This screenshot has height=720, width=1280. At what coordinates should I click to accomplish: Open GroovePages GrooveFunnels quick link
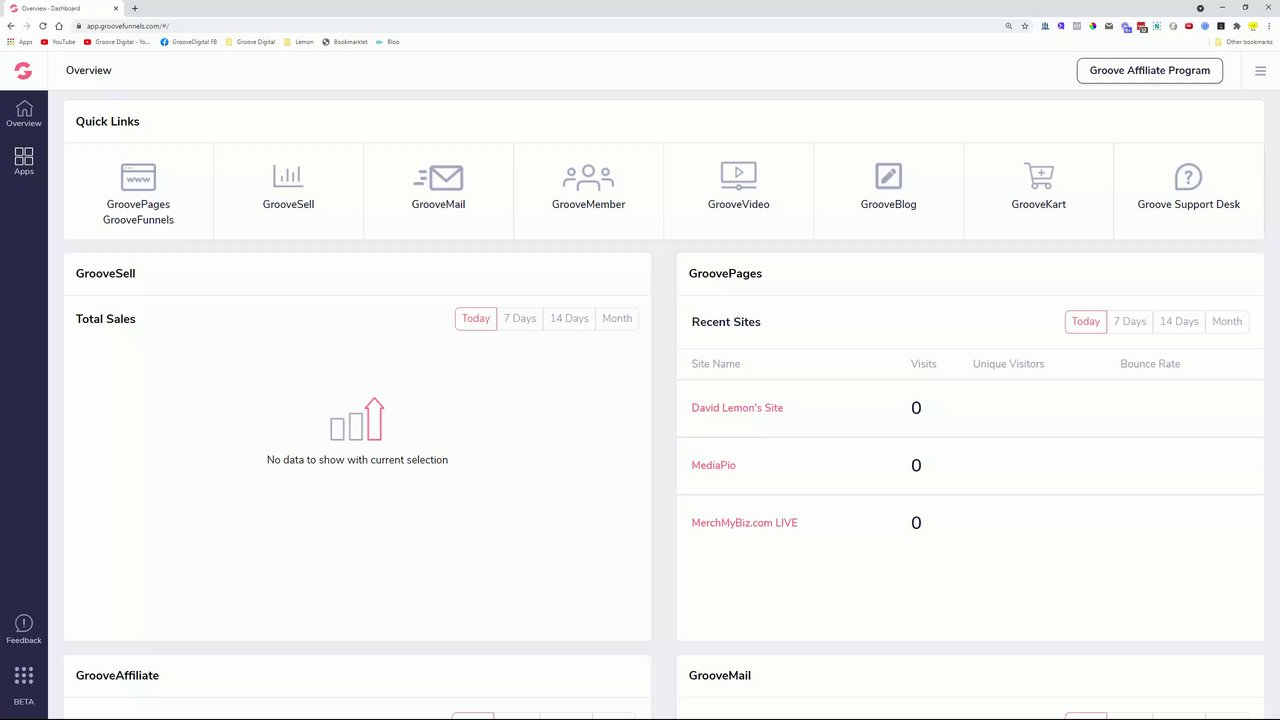(x=138, y=192)
